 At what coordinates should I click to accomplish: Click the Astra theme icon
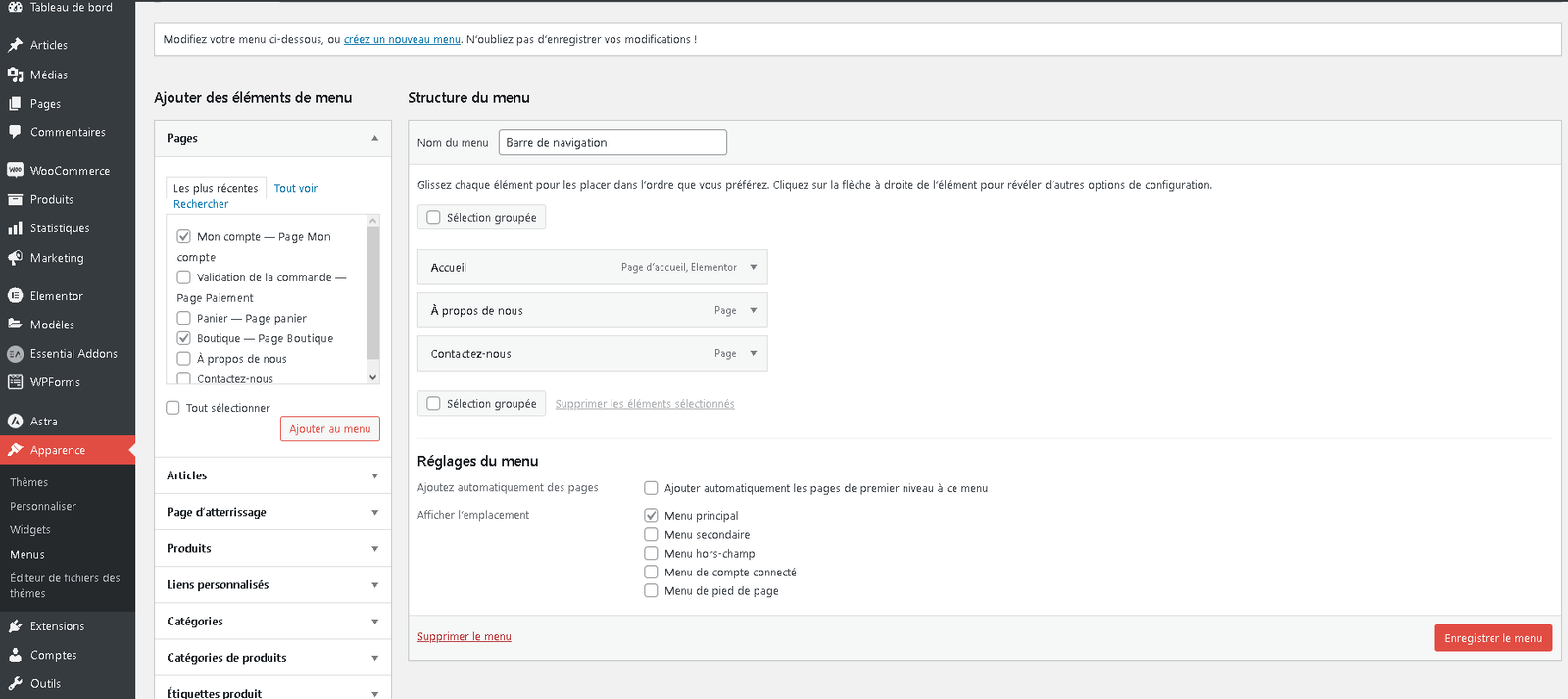tap(15, 421)
